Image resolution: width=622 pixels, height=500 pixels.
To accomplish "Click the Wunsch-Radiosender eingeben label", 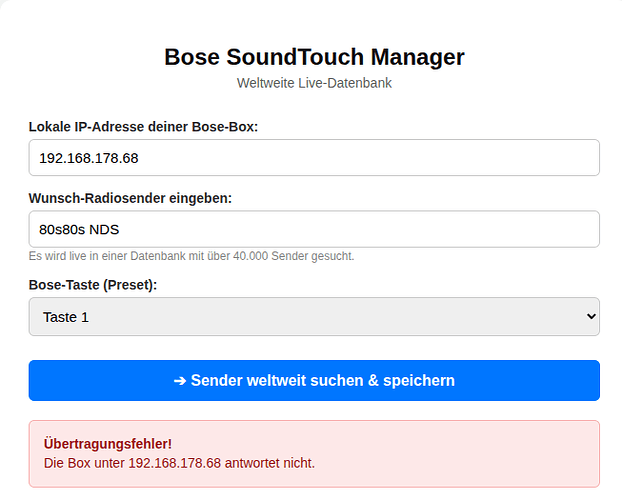I will pos(130,198).
